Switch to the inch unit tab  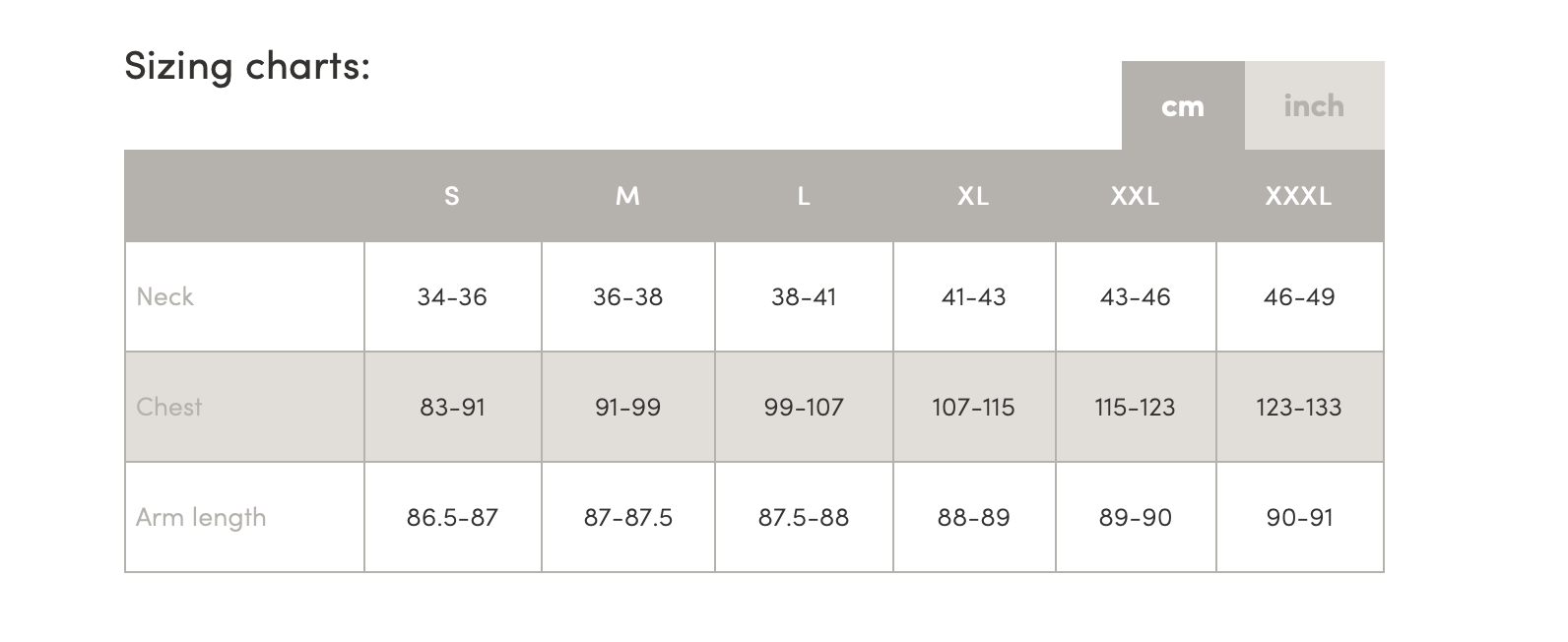[1313, 106]
